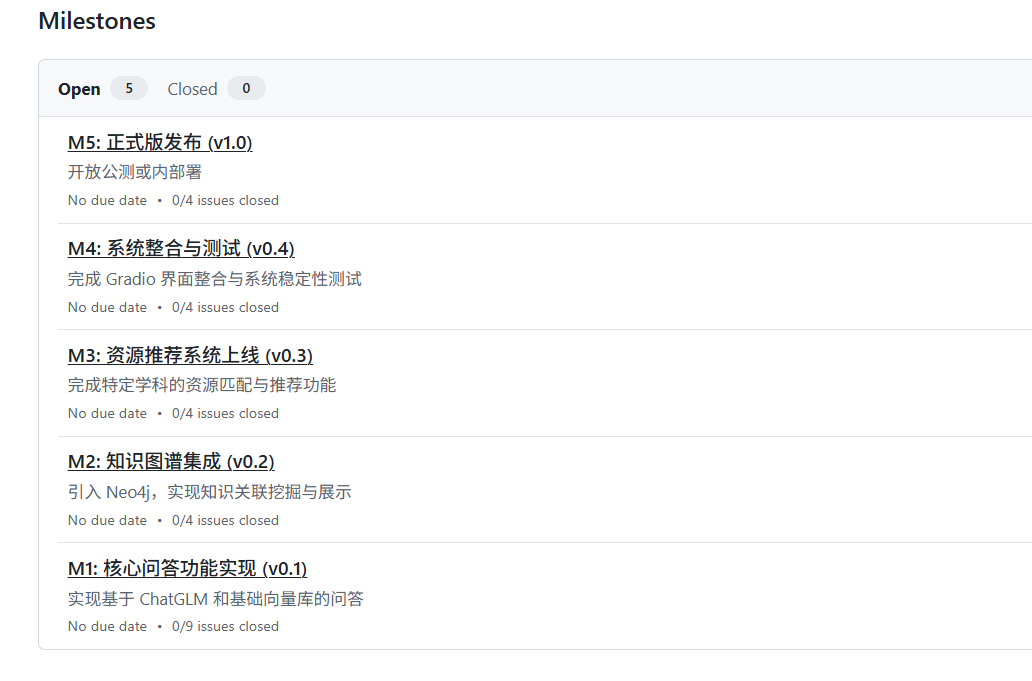Open milestone M3: 资源推荐系统上线 (v0.3)
This screenshot has height=681, width=1032.
(190, 355)
